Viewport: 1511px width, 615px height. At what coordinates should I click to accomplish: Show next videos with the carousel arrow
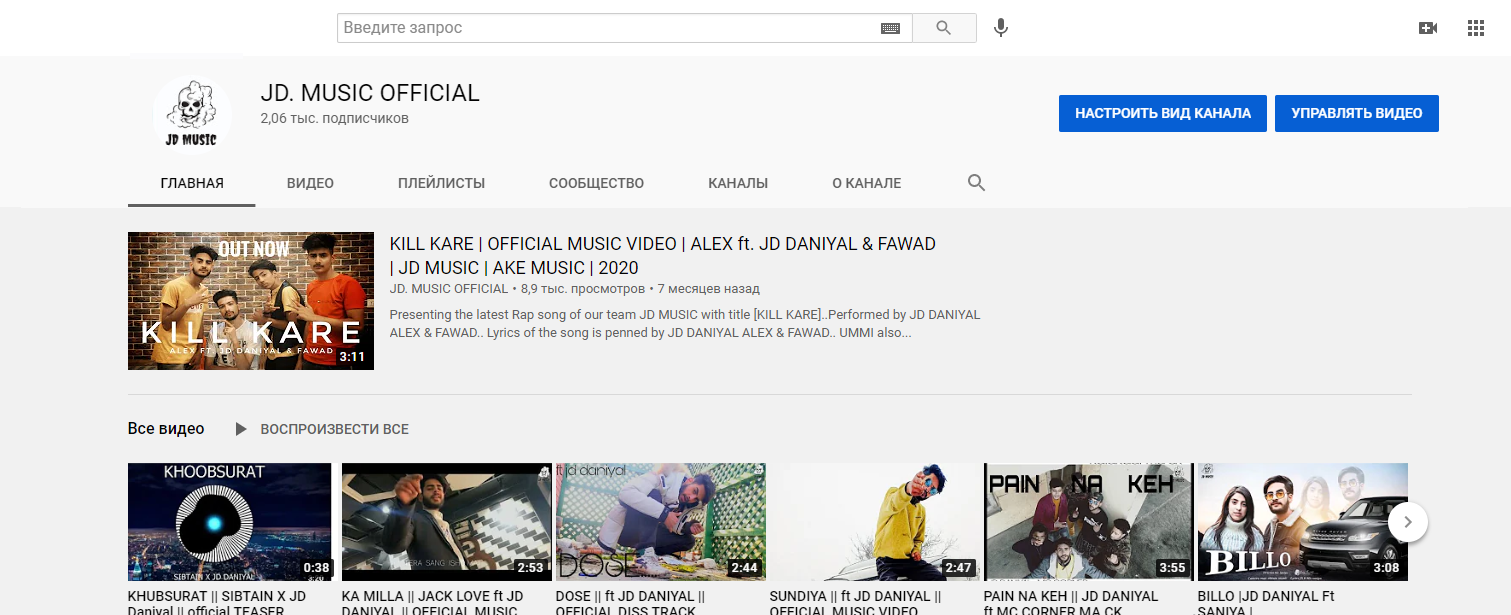1408,521
